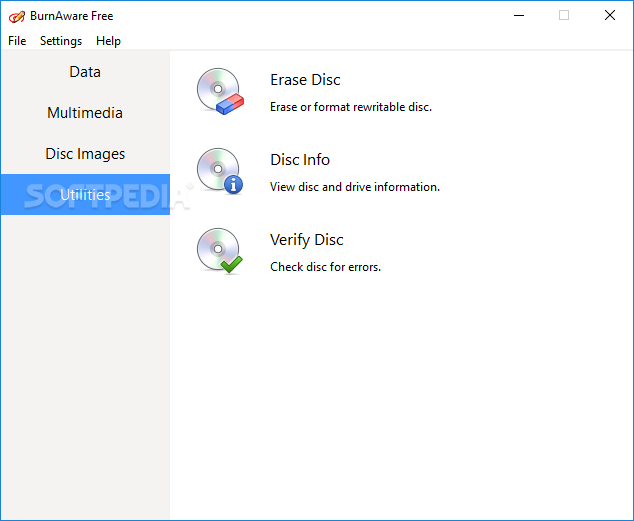
Task: Select the Utilities category
Action: pos(85,194)
